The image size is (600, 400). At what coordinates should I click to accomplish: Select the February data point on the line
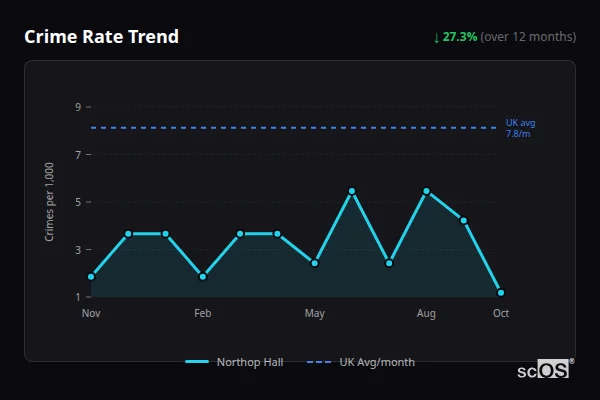tap(203, 277)
